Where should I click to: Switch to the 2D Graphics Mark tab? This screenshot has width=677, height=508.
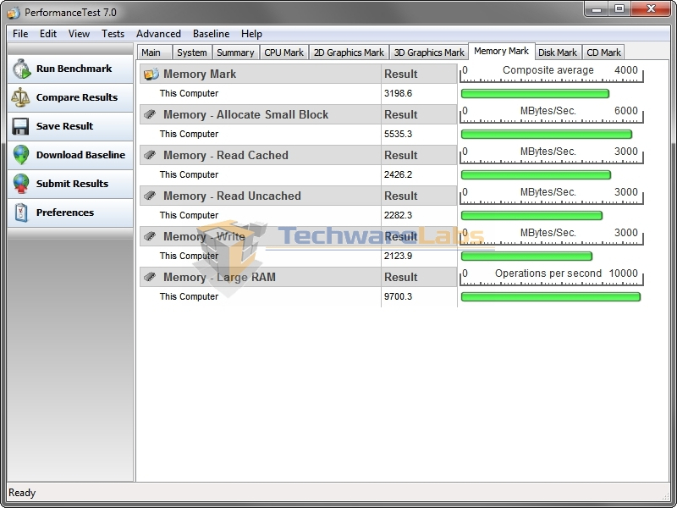[x=349, y=52]
